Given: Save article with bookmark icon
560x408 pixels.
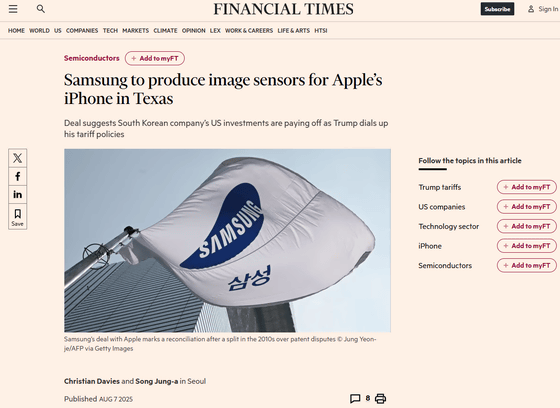Looking at the screenshot, I should tap(18, 217).
